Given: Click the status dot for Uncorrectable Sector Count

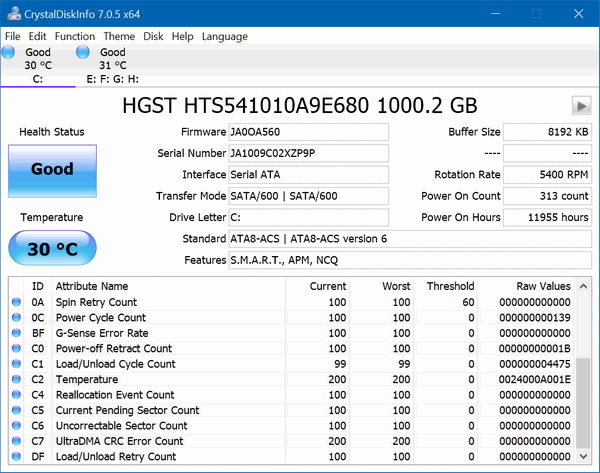Looking at the screenshot, I should pos(16,426).
